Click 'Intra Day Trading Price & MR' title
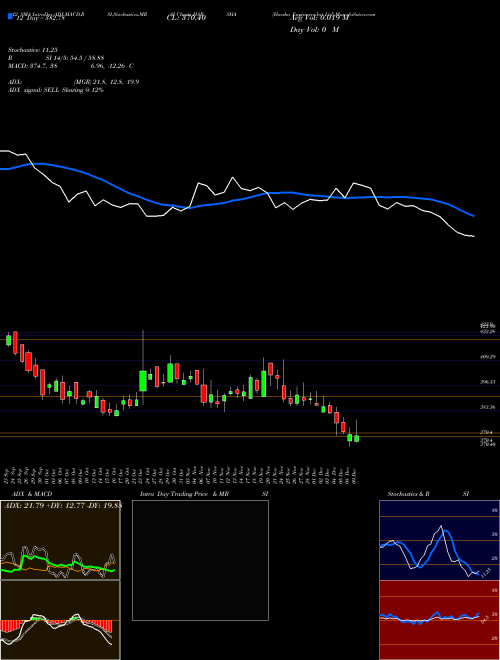The height and width of the screenshot is (660, 500). coord(185,494)
